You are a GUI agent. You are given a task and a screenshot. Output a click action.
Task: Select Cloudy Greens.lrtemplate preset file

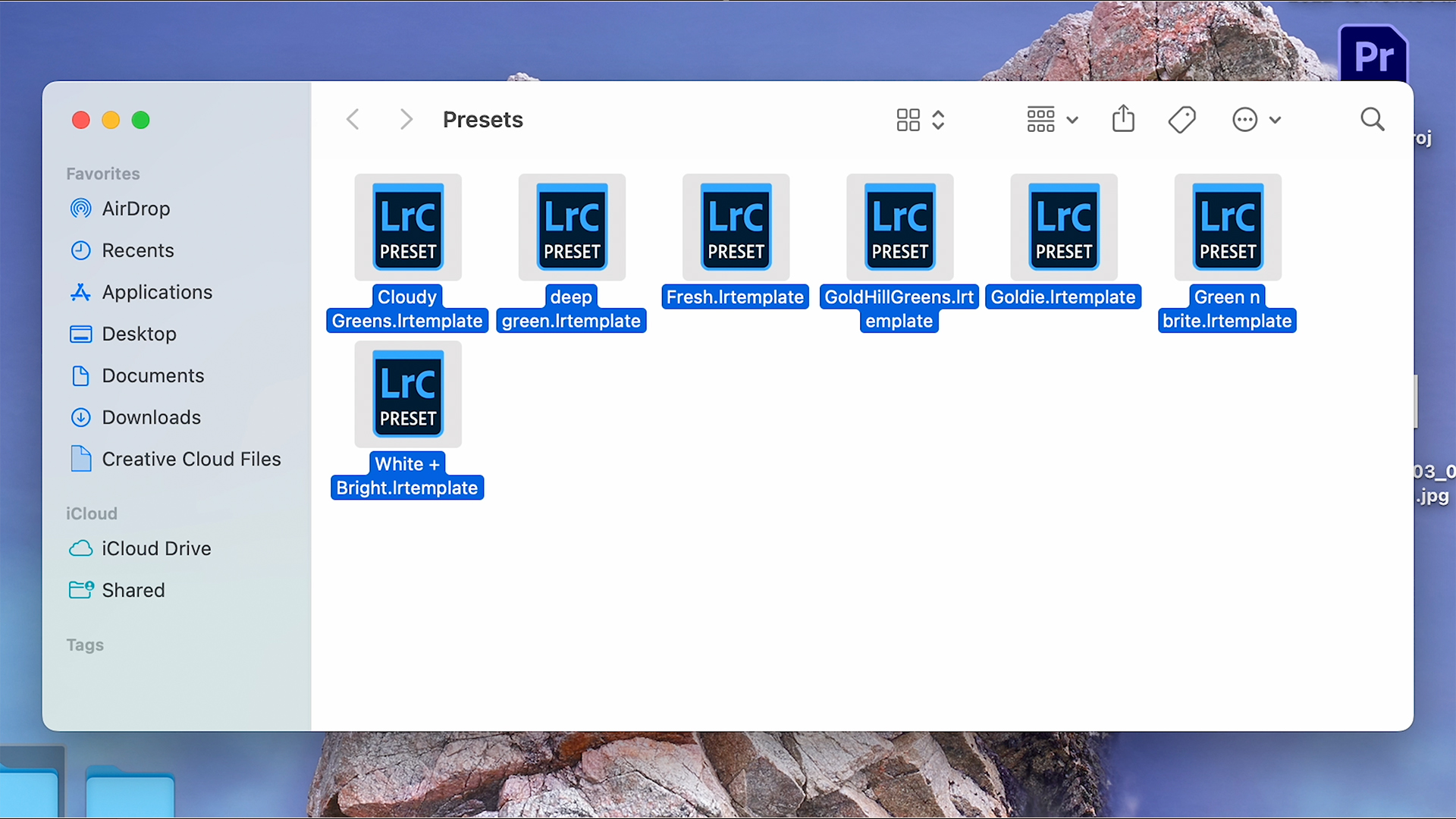408,227
